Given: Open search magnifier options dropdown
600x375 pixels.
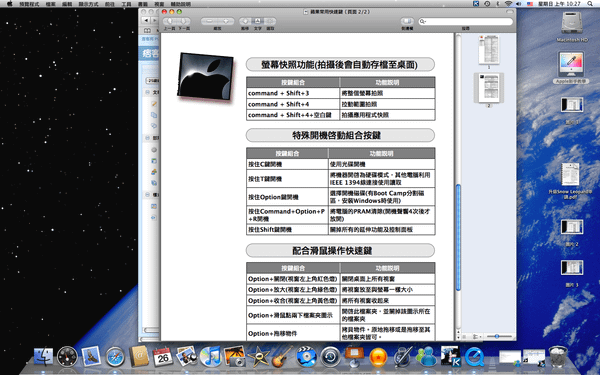Looking at the screenshot, I should (x=422, y=21).
